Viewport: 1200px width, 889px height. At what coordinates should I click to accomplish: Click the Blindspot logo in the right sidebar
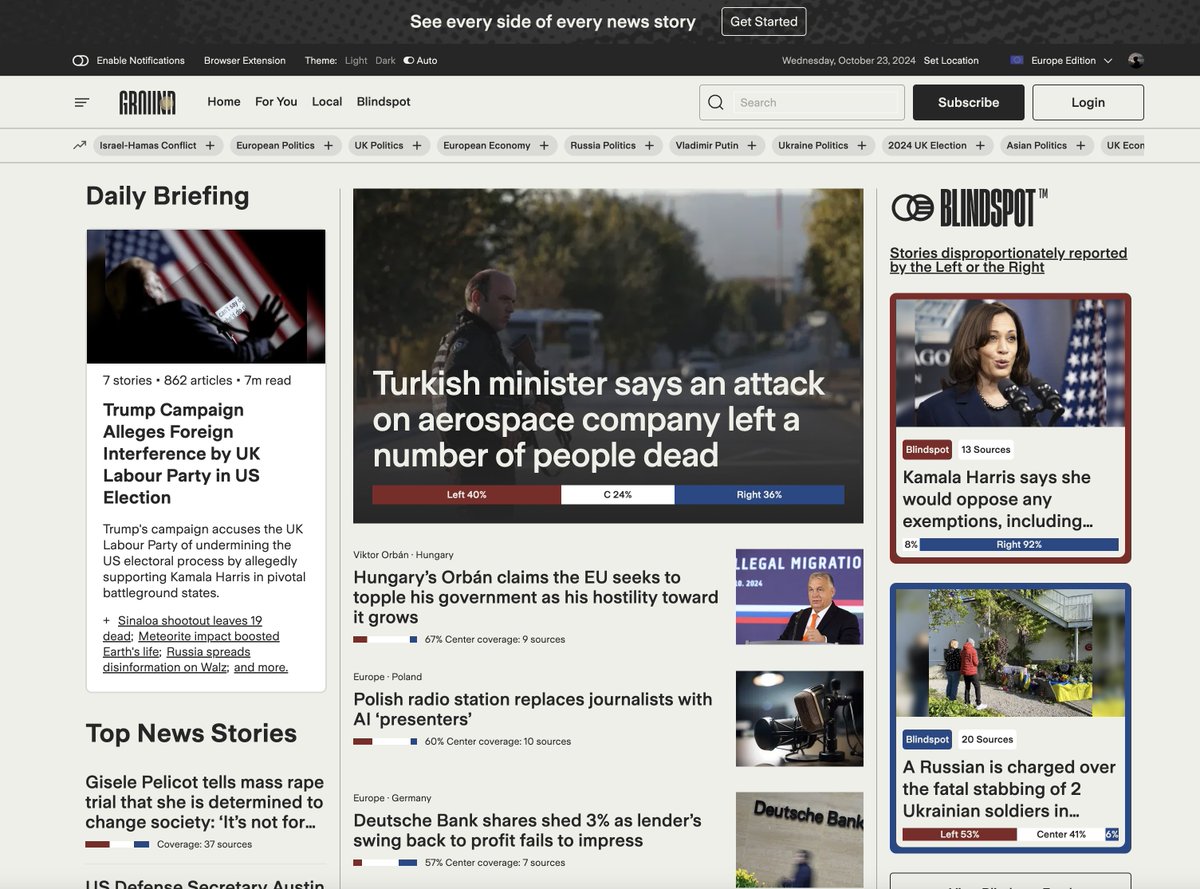coord(968,209)
